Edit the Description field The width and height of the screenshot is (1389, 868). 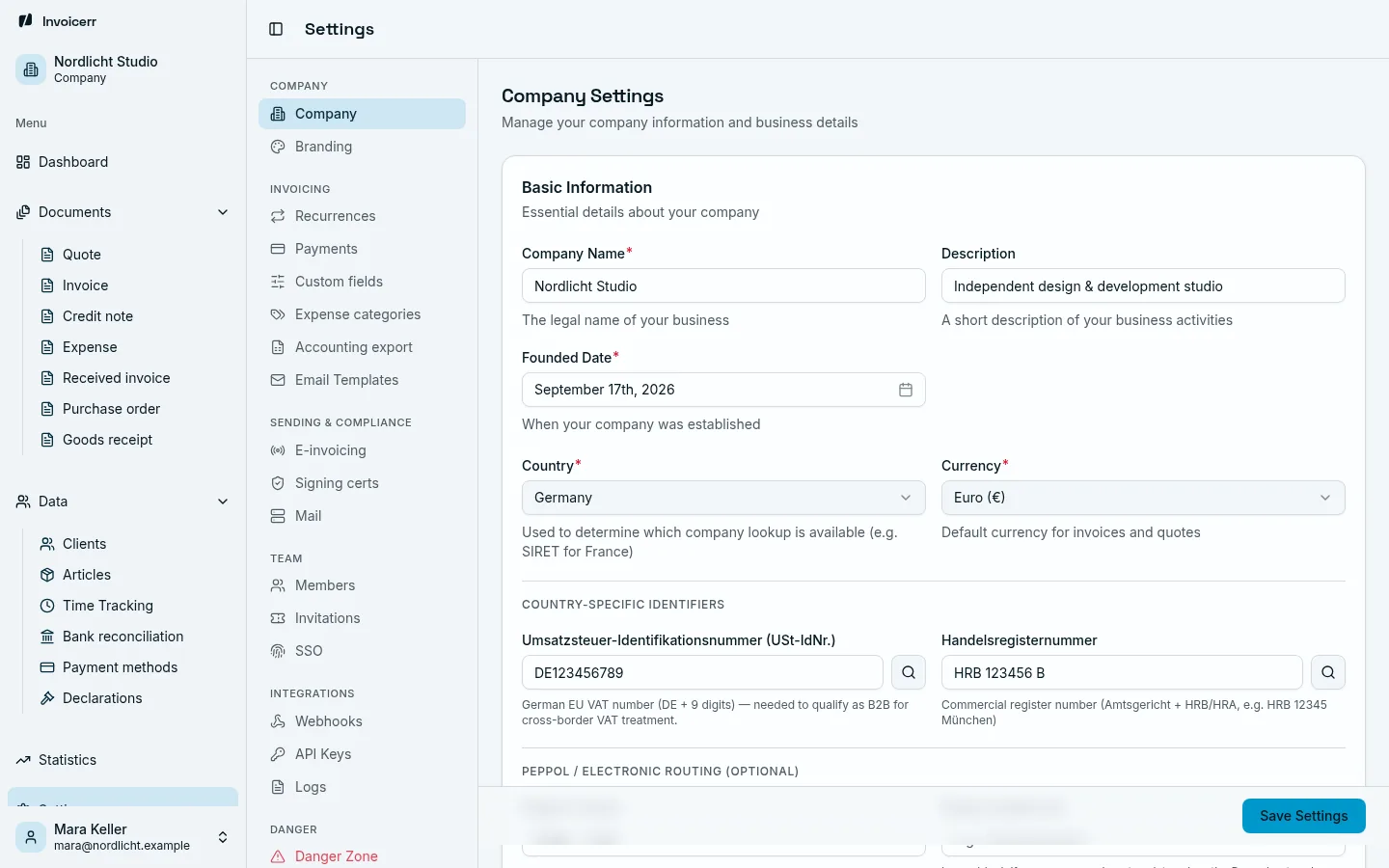coord(1143,285)
